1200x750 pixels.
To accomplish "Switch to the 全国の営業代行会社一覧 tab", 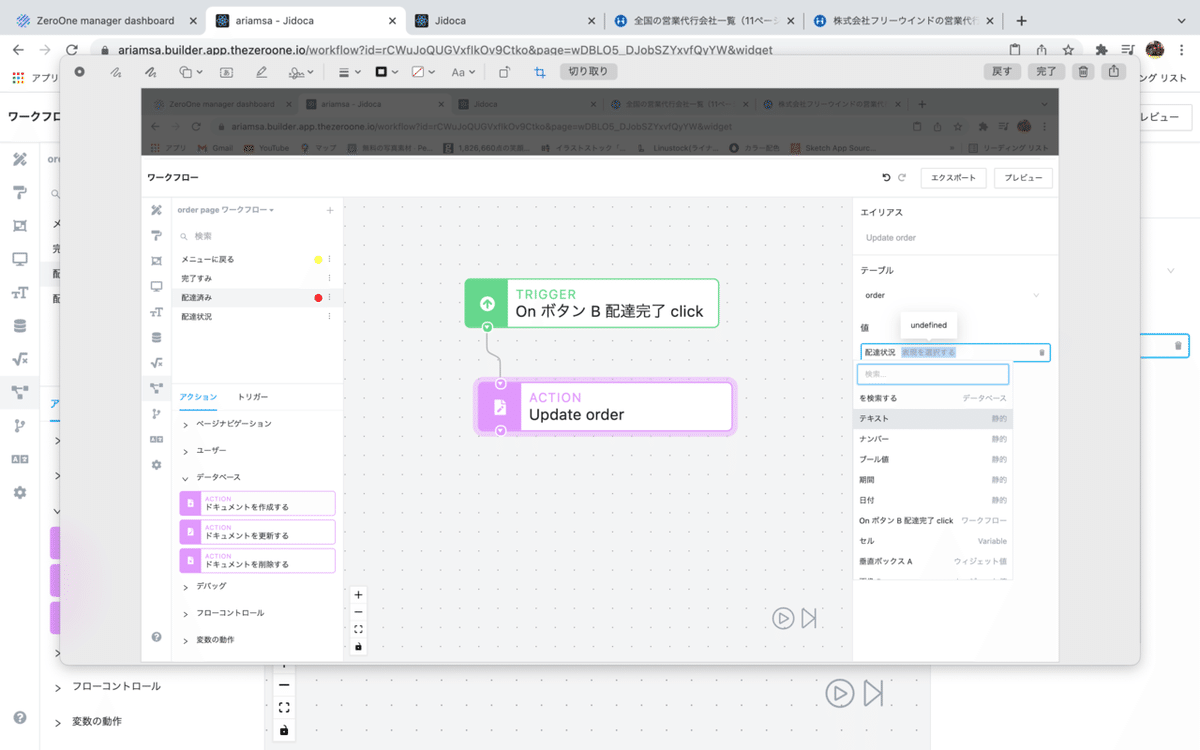I will pyautogui.click(x=705, y=20).
